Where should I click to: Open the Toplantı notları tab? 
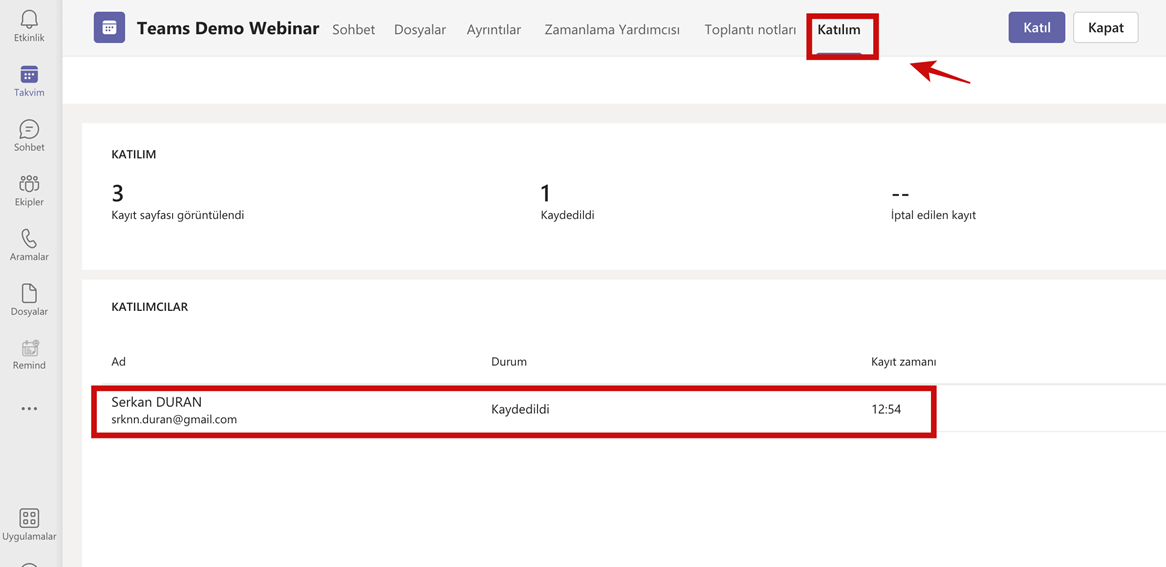point(750,30)
